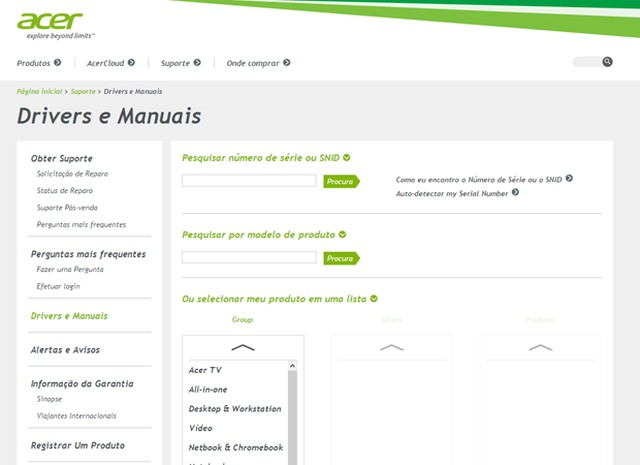Open Alertas e Avisos in sidebar
Image resolution: width=640 pixels, height=465 pixels.
65,350
